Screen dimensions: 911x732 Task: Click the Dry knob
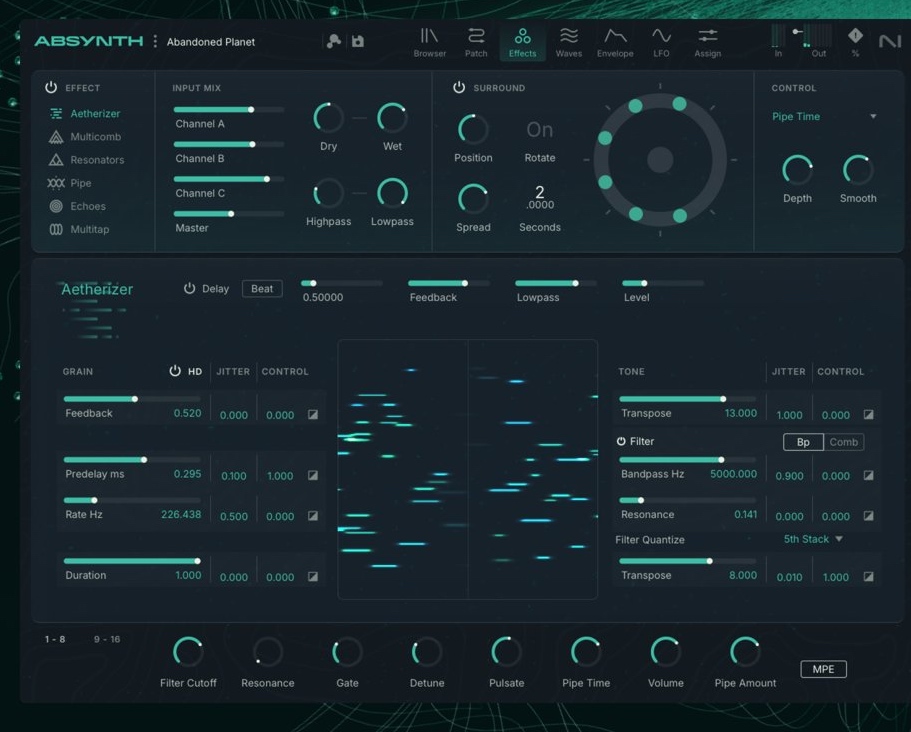(328, 118)
